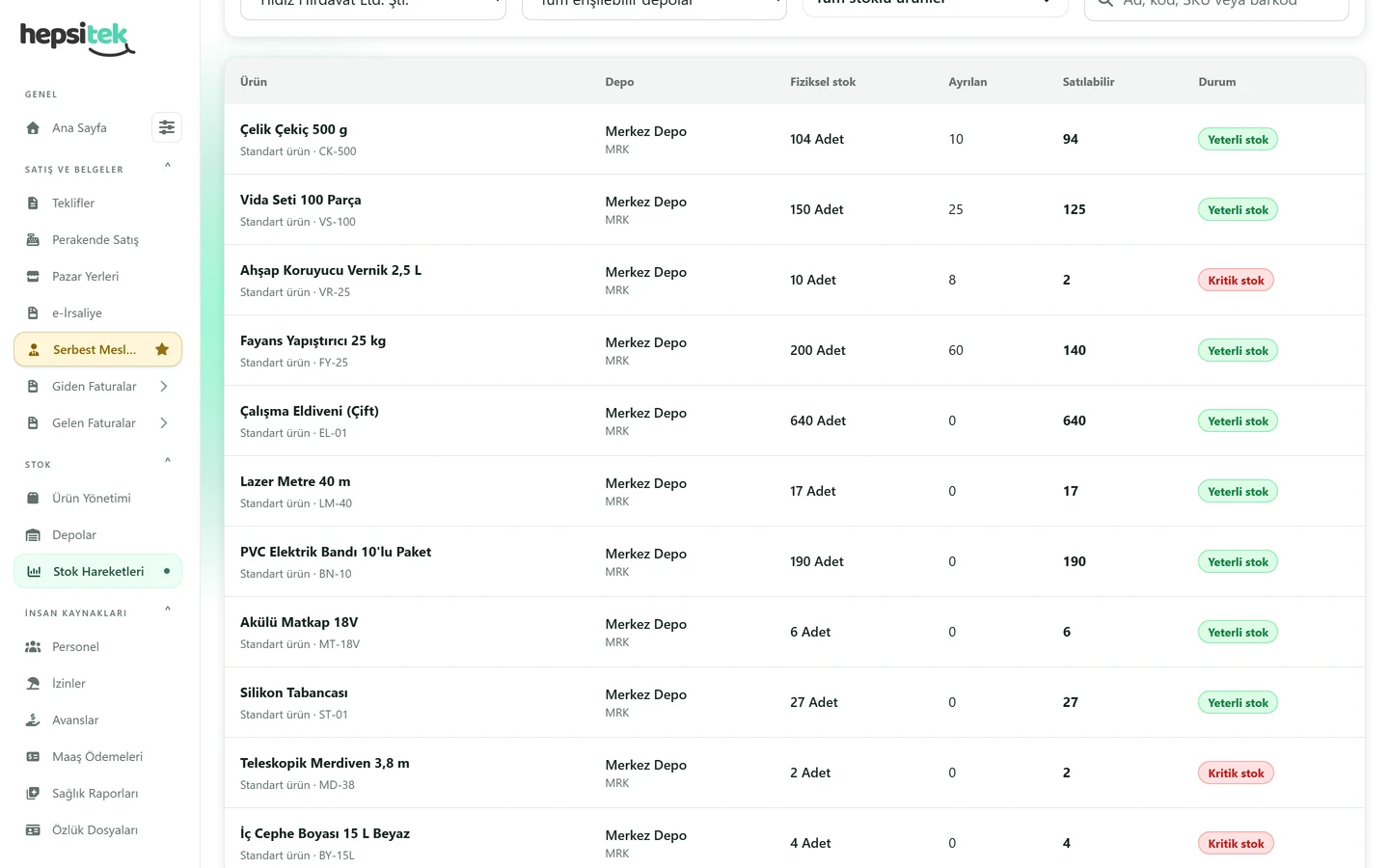Click the product search input field
This screenshot has width=1389, height=868.
click(x=1216, y=5)
